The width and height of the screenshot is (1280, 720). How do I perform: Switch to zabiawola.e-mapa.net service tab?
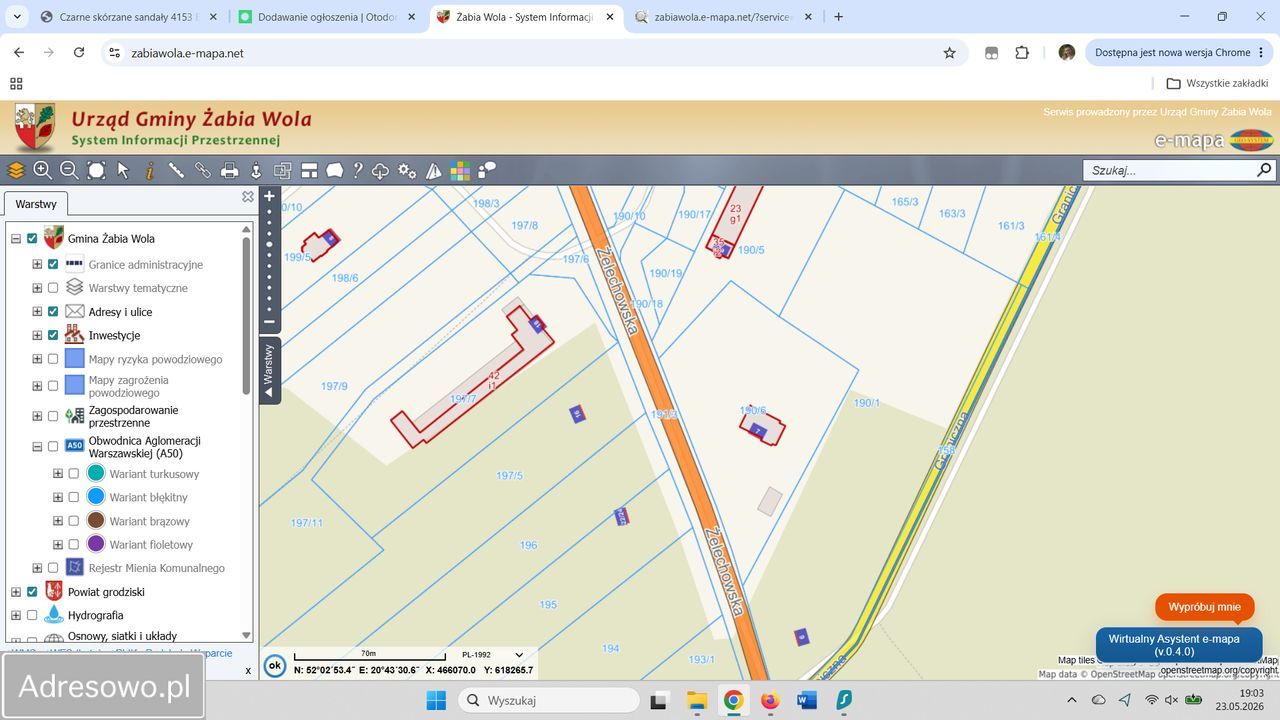pyautogui.click(x=724, y=17)
